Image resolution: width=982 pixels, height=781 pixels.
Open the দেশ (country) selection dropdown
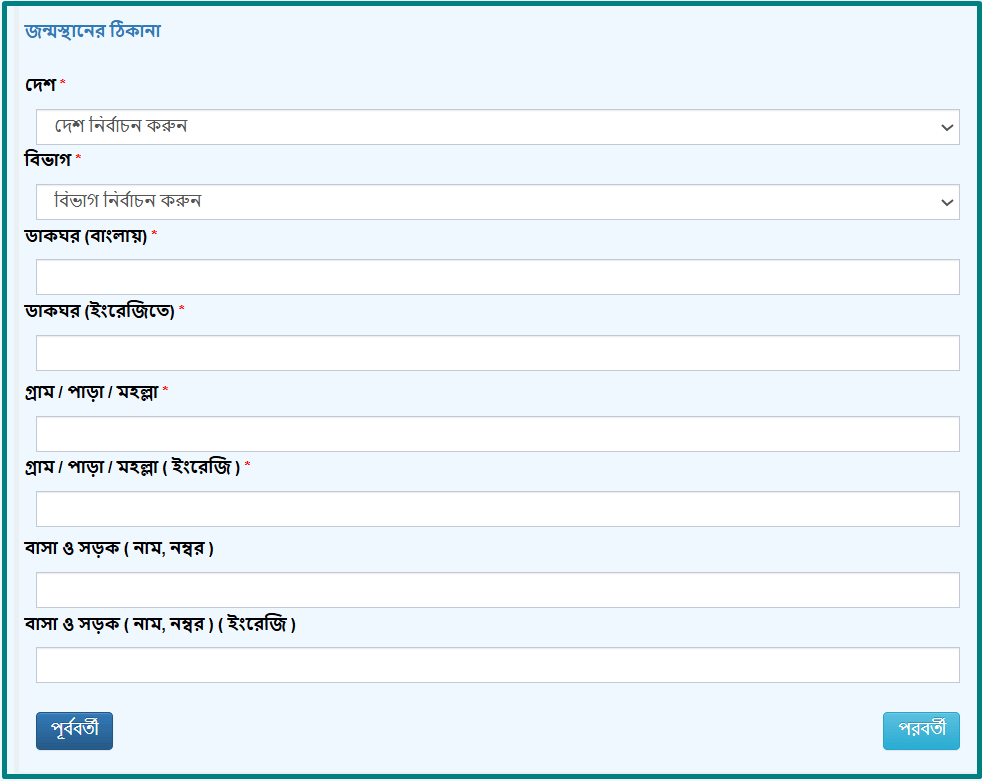[x=497, y=127]
